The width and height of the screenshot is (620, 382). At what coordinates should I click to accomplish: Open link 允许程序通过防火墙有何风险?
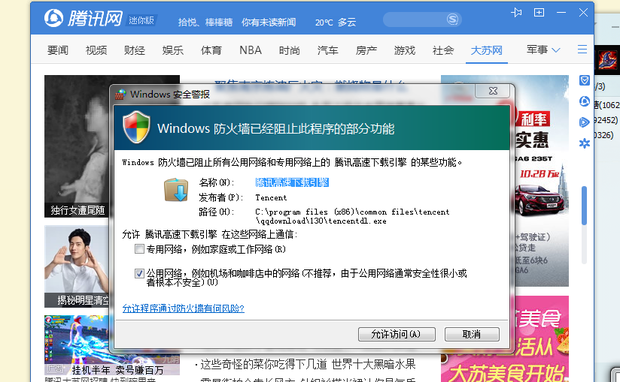[183, 308]
